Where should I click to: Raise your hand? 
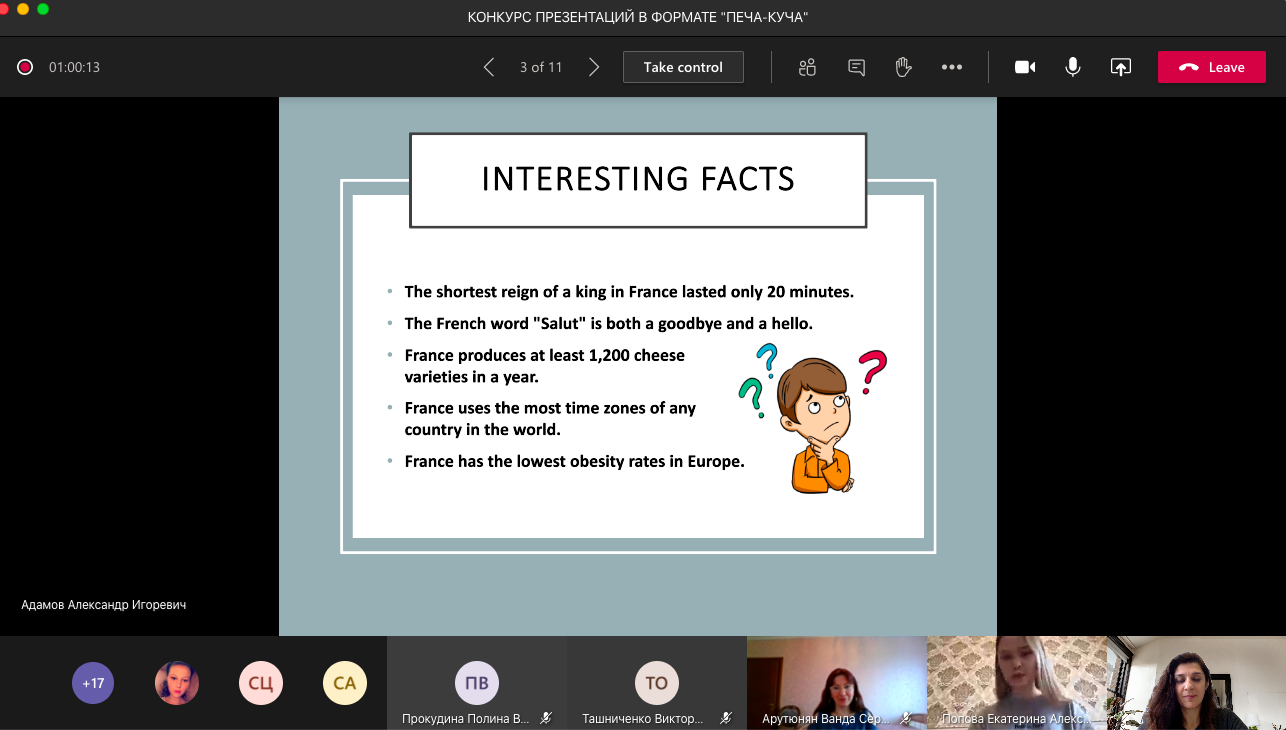(903, 67)
